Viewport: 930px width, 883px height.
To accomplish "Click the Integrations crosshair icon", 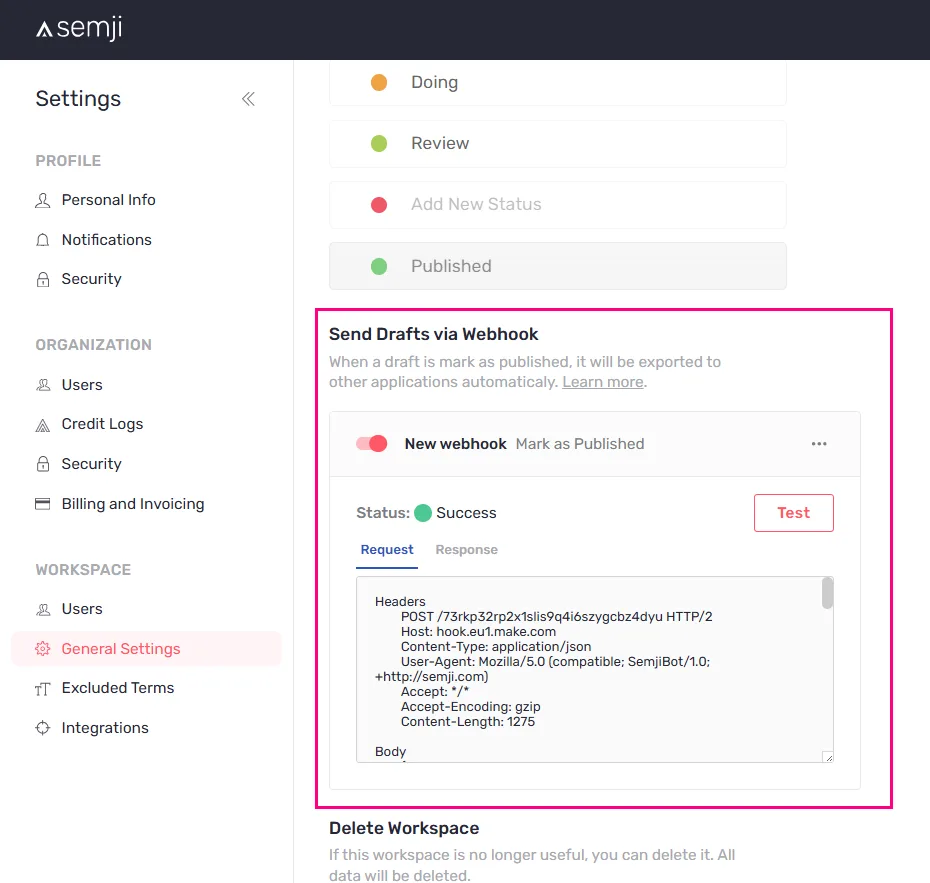I will tap(43, 728).
